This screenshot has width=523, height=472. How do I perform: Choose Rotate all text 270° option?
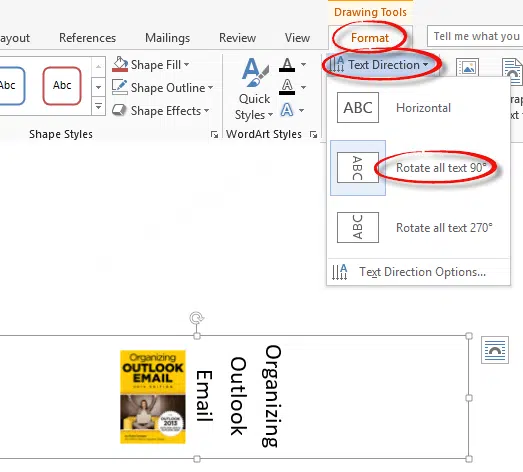418,227
